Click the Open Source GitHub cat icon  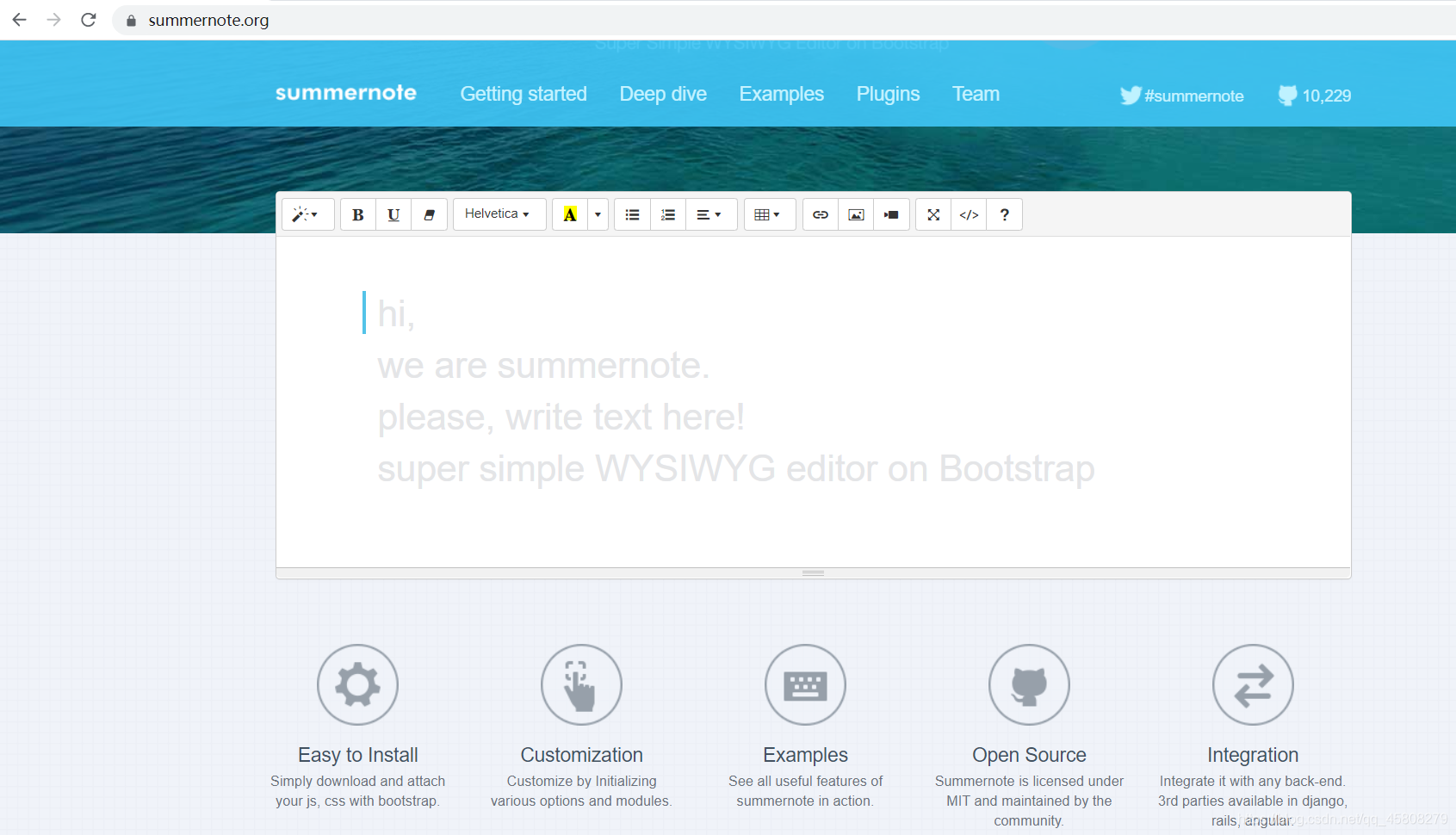pos(1029,684)
